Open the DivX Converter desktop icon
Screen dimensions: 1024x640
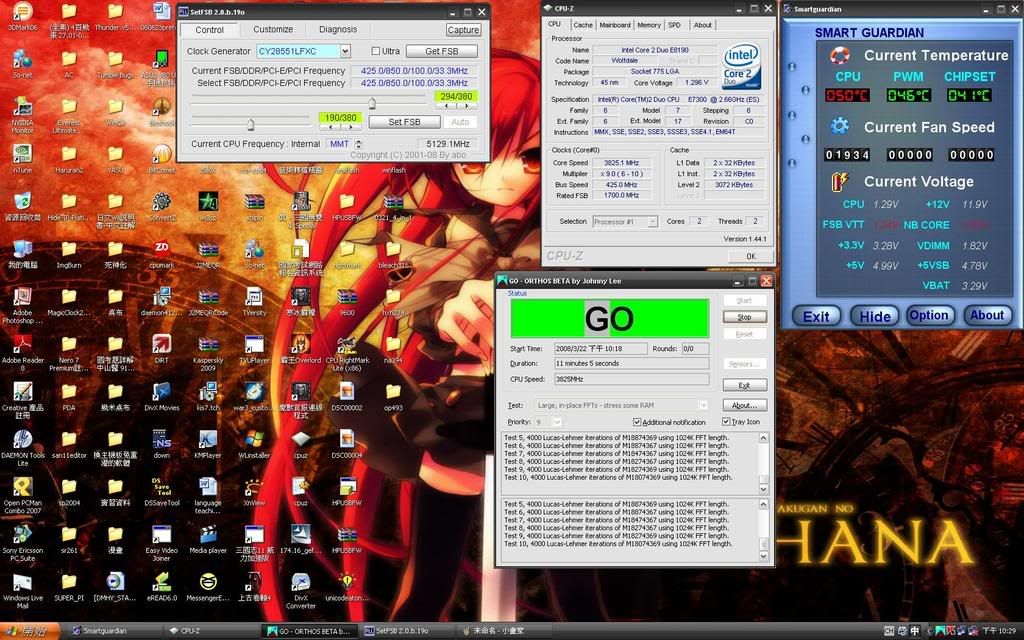(x=300, y=585)
